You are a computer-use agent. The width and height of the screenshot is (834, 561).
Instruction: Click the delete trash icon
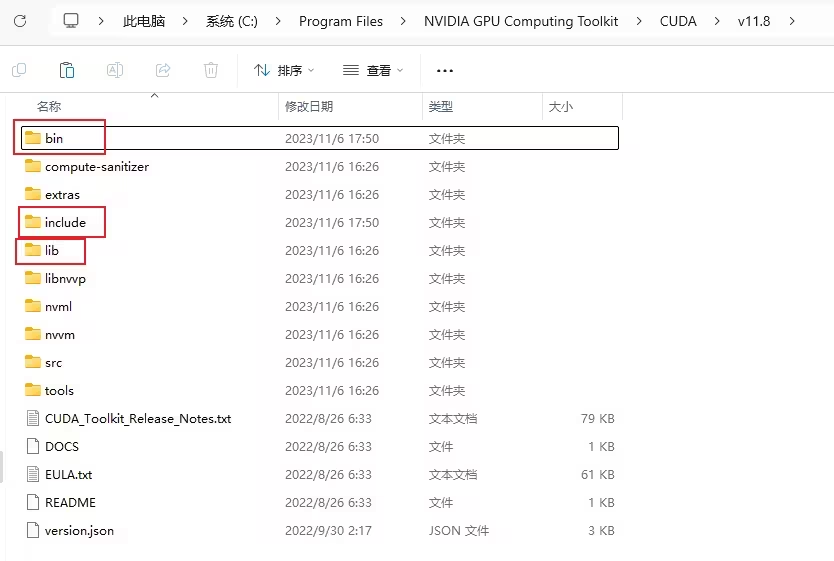(211, 70)
